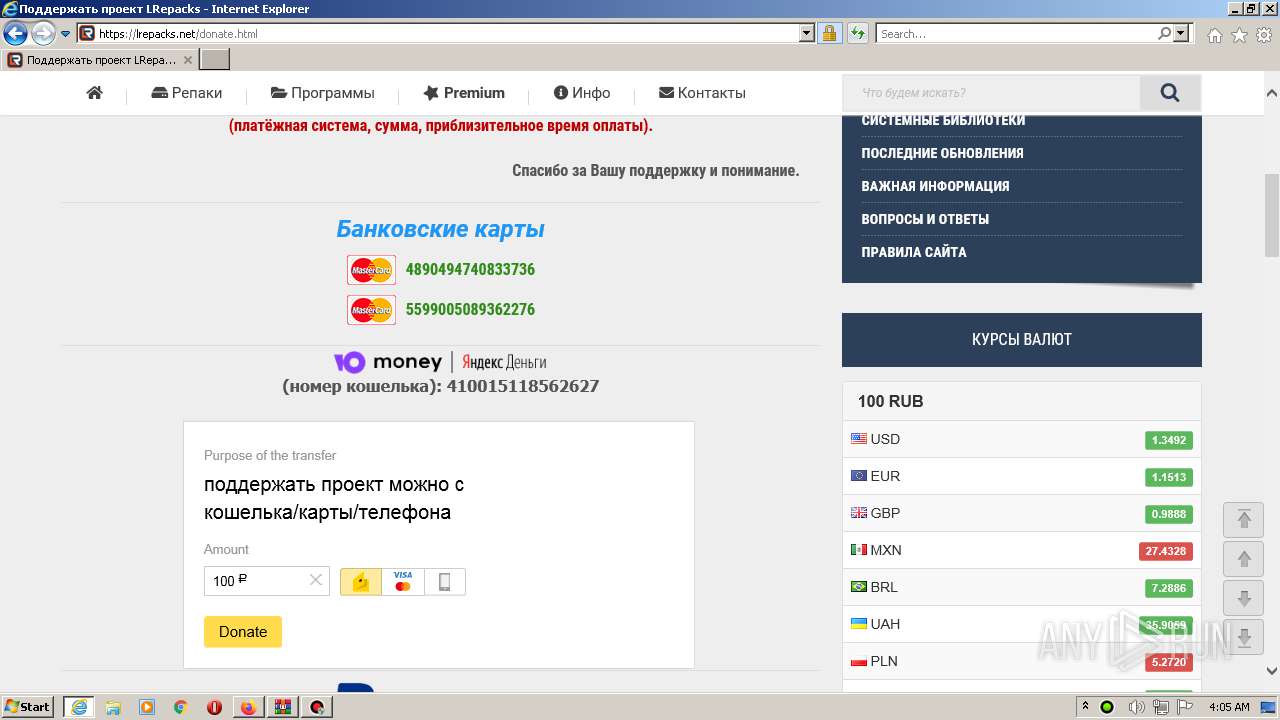The image size is (1280, 720).
Task: Open IE Favorites star icon
Action: click(x=1239, y=35)
